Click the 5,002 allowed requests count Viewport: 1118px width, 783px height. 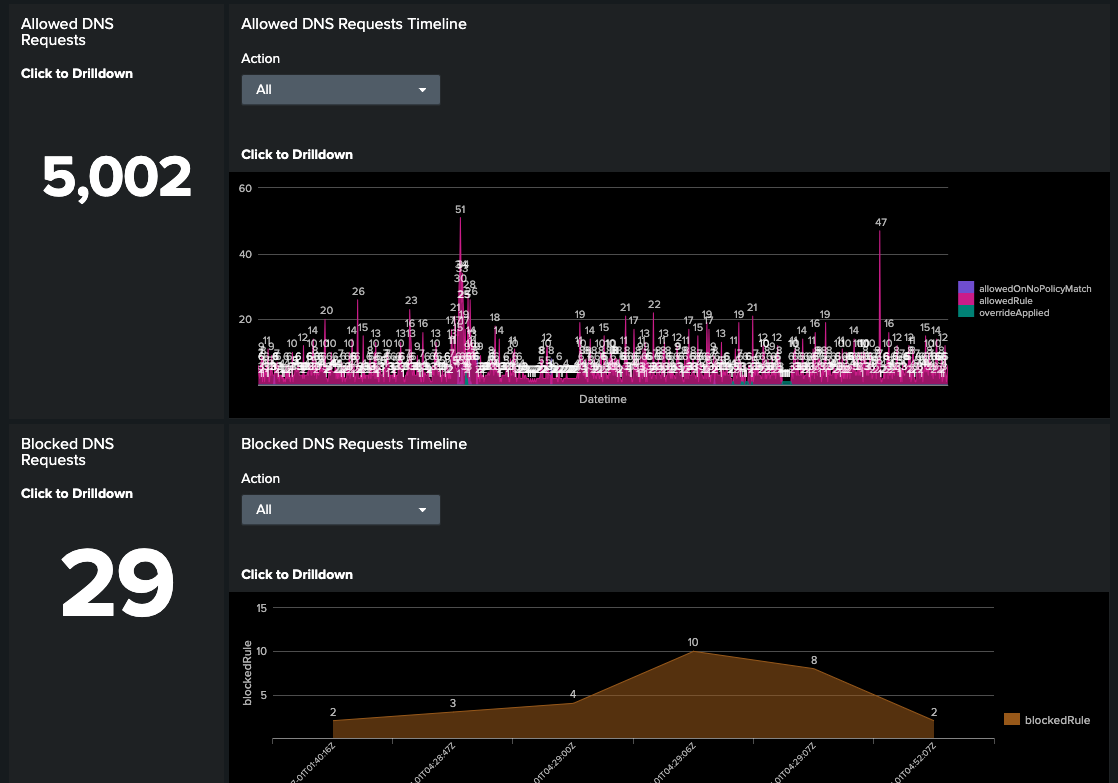click(x=118, y=175)
